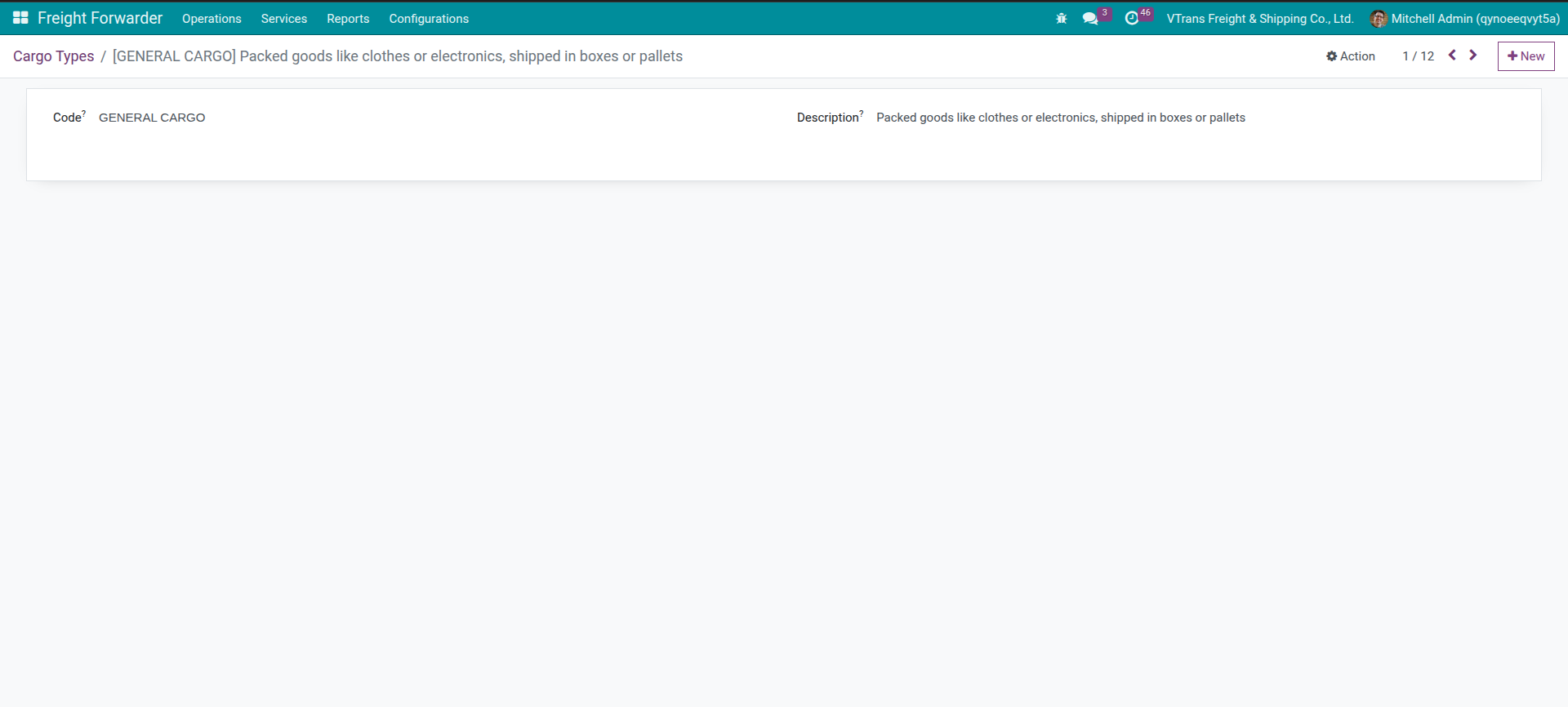Open the Services menu
The height and width of the screenshot is (707, 1568).
click(283, 19)
